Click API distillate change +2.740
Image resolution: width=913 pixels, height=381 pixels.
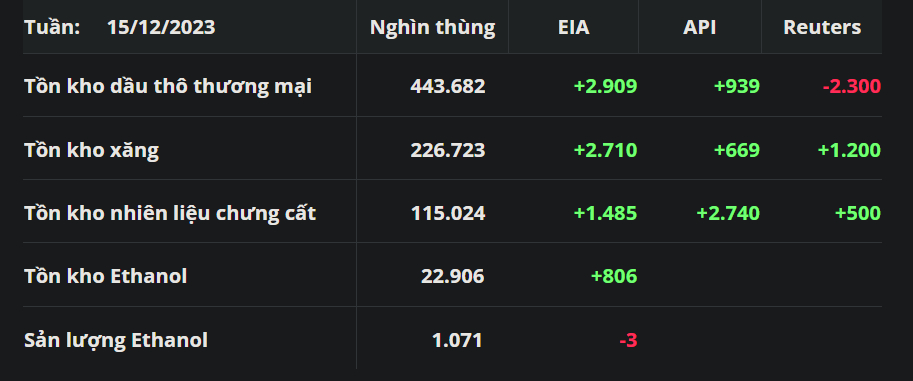point(728,213)
